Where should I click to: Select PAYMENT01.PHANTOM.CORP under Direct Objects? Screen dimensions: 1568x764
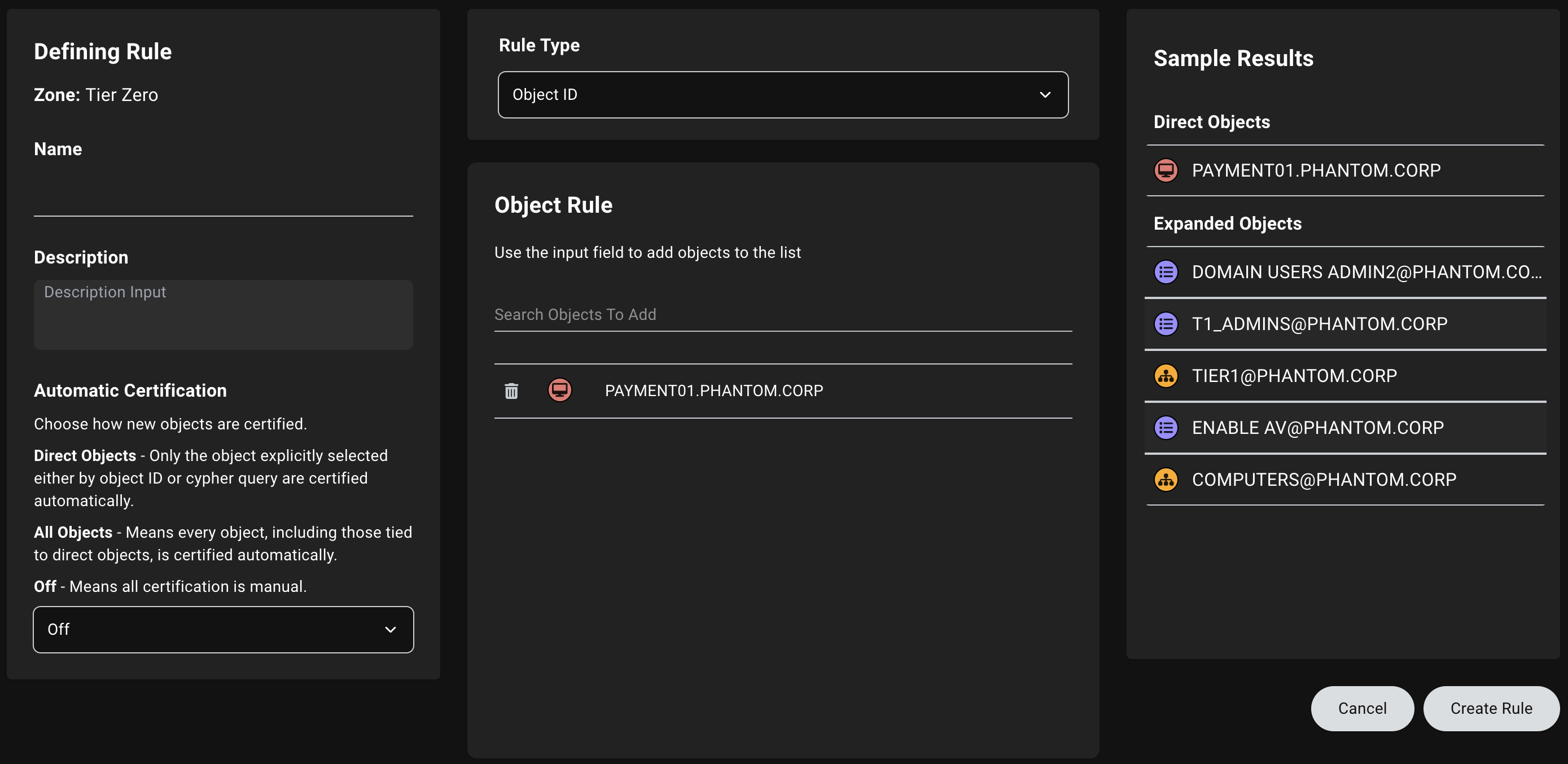(x=1315, y=171)
